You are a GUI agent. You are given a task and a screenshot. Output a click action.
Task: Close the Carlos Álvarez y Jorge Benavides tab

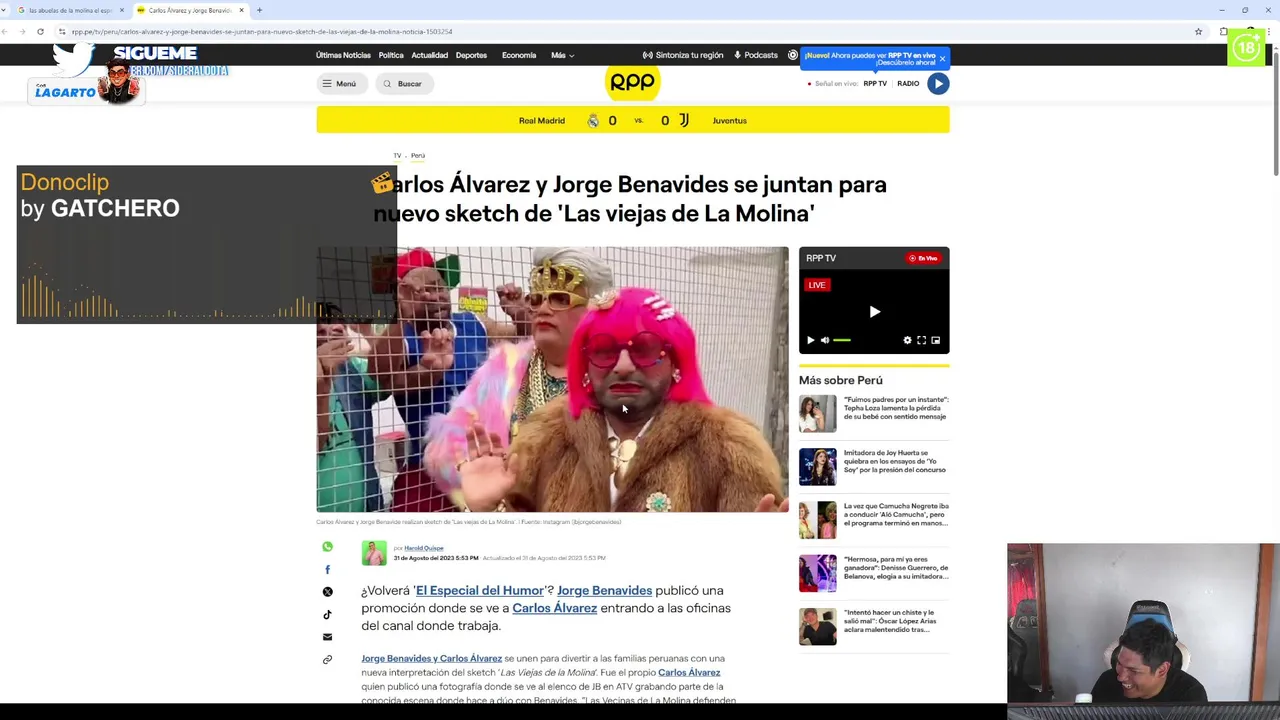pos(241,10)
